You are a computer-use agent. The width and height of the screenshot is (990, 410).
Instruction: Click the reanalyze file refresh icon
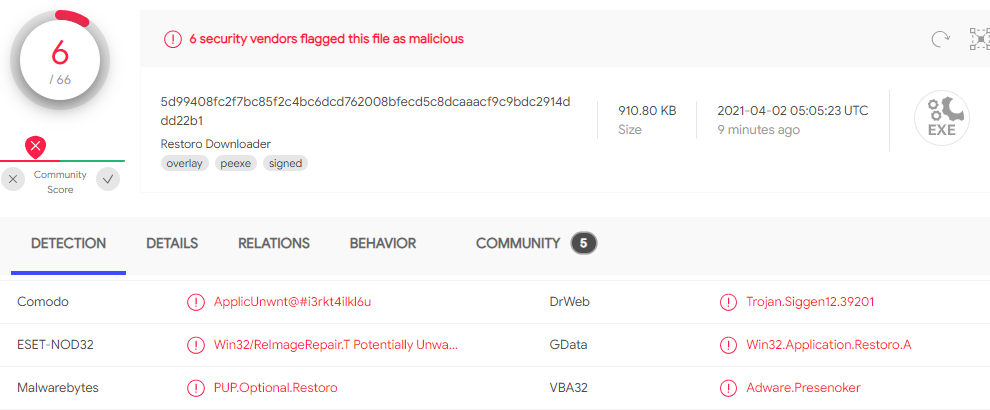point(941,39)
